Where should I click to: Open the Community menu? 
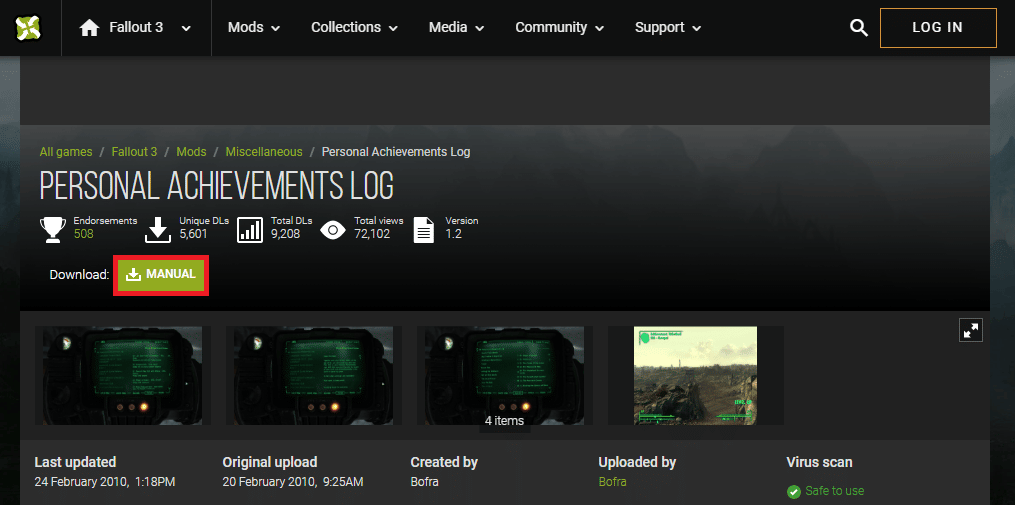tap(559, 28)
